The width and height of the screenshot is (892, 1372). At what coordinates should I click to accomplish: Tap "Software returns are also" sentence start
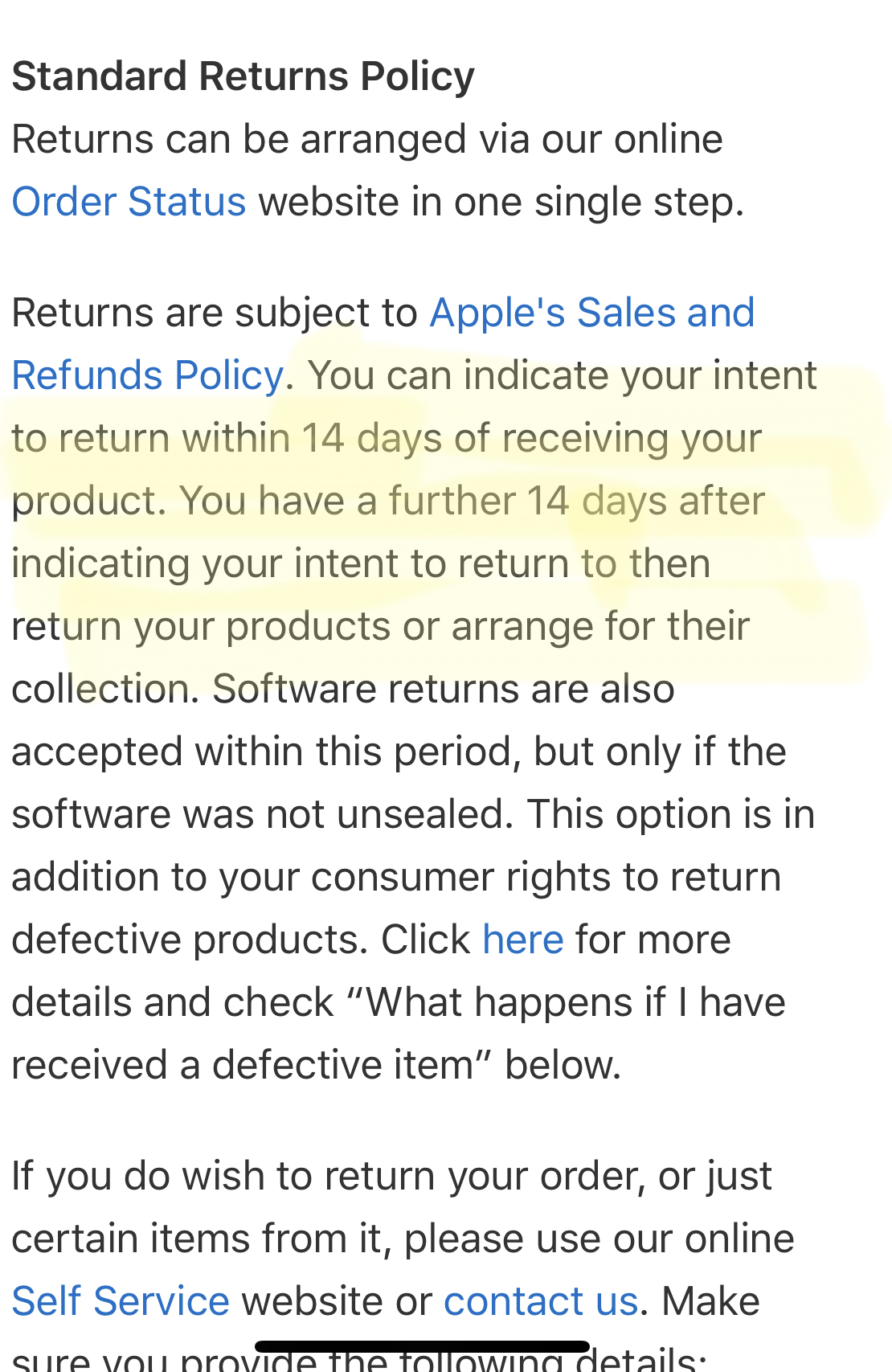442,689
